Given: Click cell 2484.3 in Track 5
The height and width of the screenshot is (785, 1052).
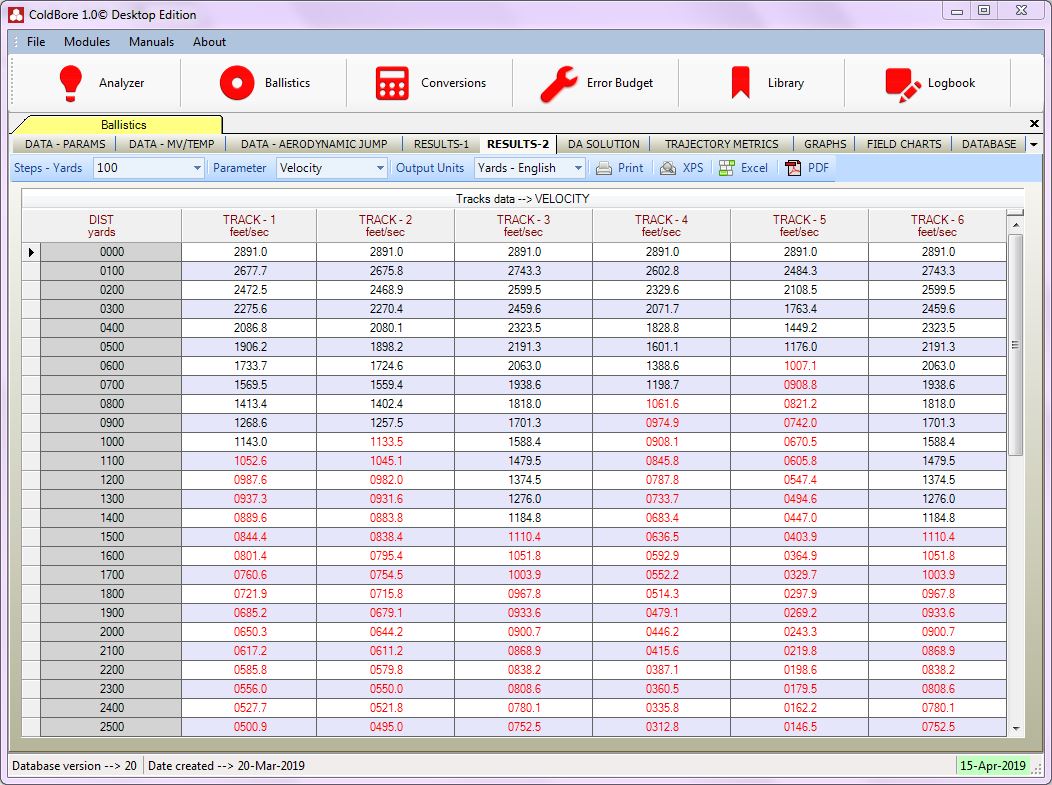Looking at the screenshot, I should click(x=800, y=271).
